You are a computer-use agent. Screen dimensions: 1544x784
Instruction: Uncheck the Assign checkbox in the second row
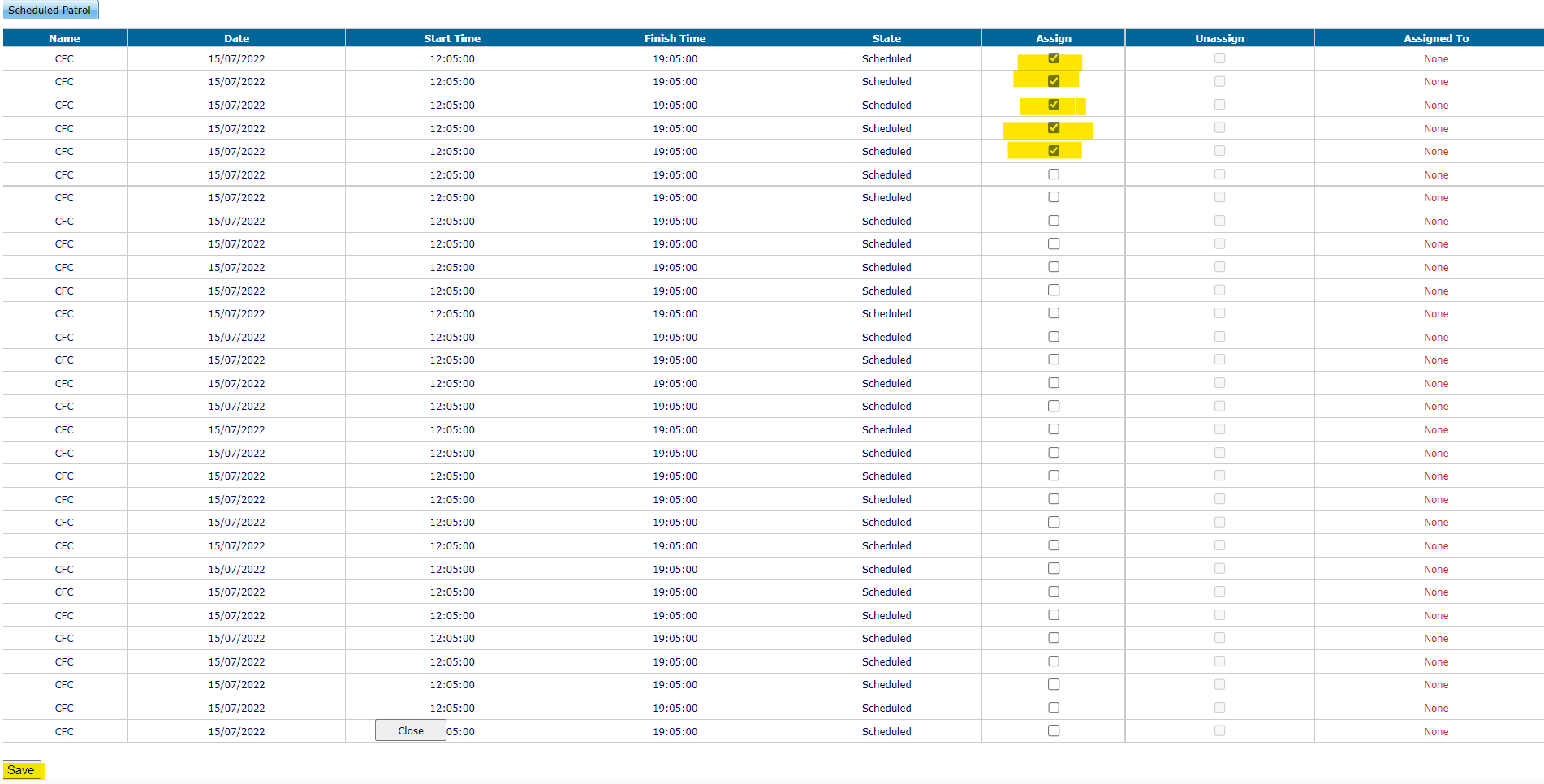coord(1054,81)
